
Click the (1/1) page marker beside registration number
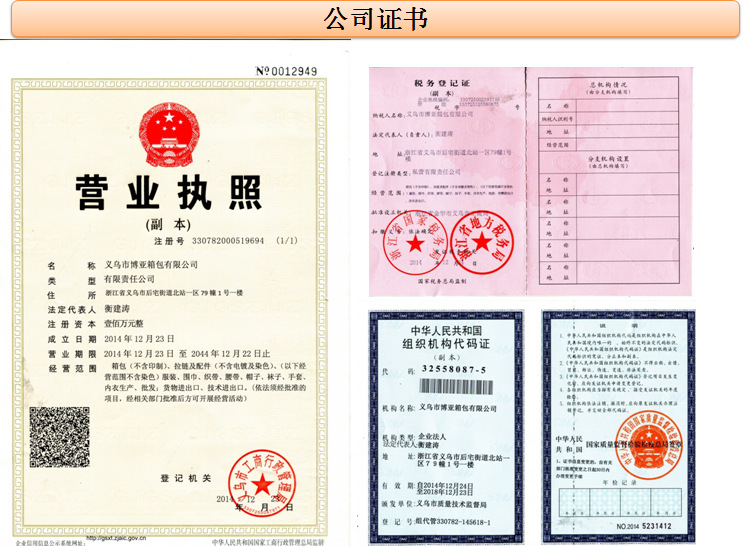[287, 240]
